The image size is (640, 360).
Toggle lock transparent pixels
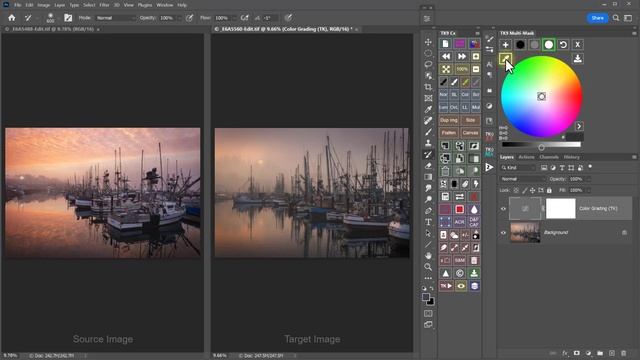pos(516,191)
